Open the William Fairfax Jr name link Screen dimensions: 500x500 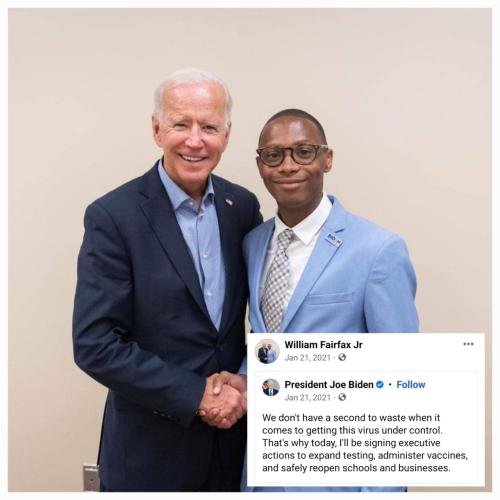323,345
